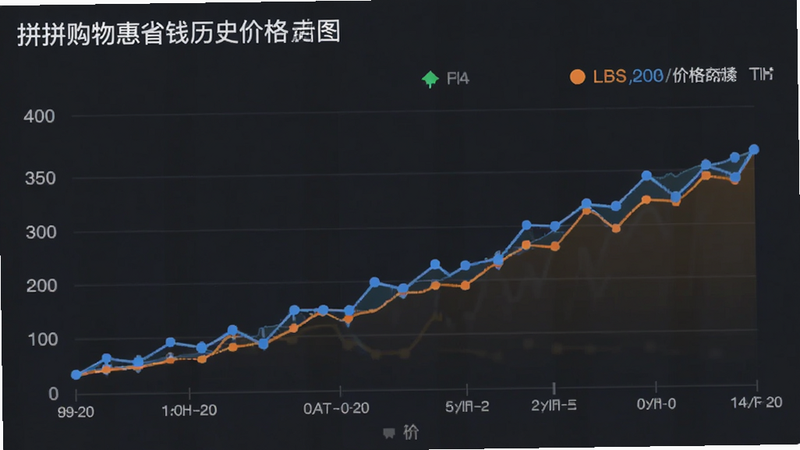Click the 价 label below chart
This screenshot has height=450, width=800.
pos(411,432)
